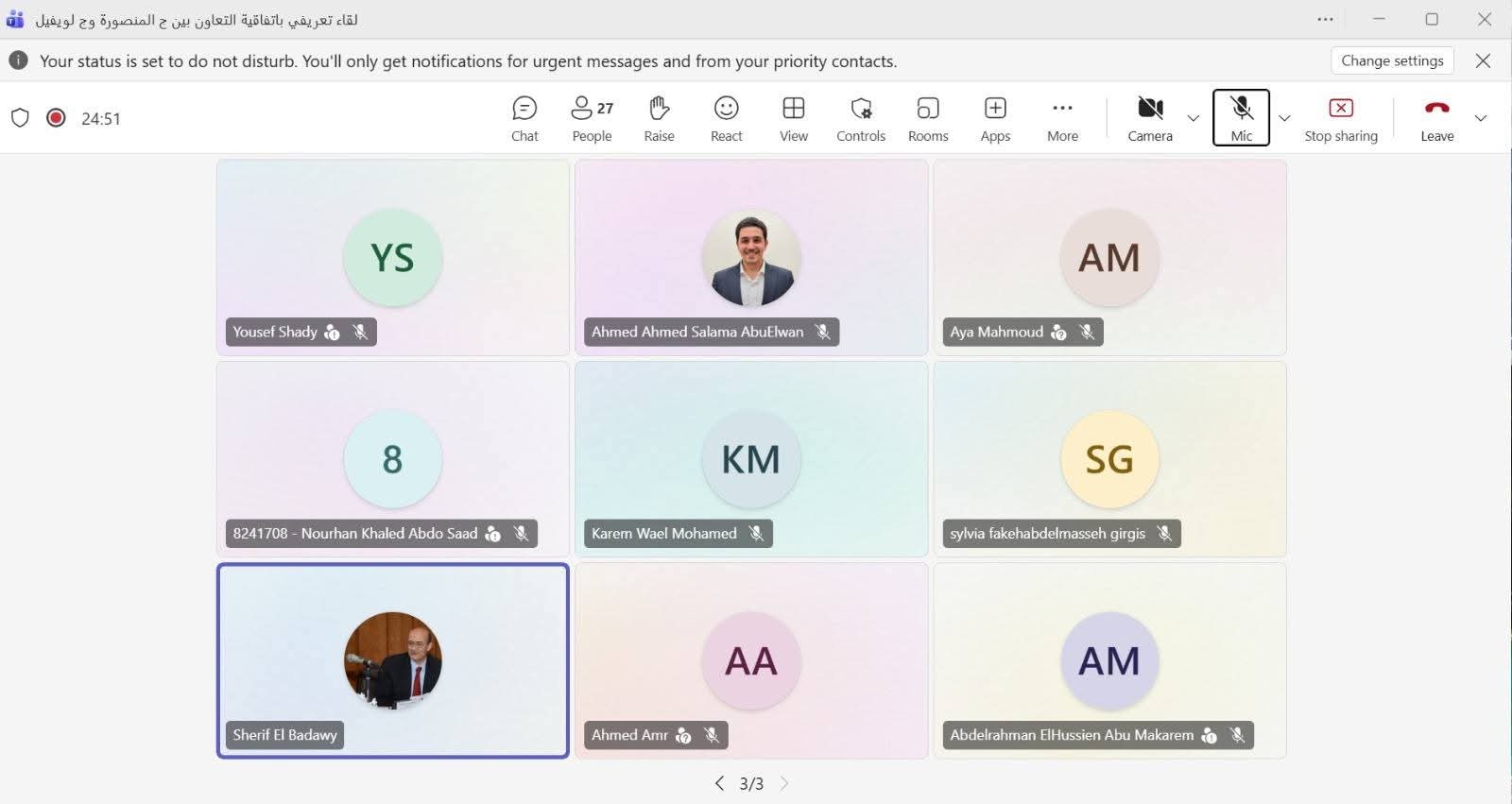Open the View layout options
This screenshot has width=1512, height=804.
793,119
